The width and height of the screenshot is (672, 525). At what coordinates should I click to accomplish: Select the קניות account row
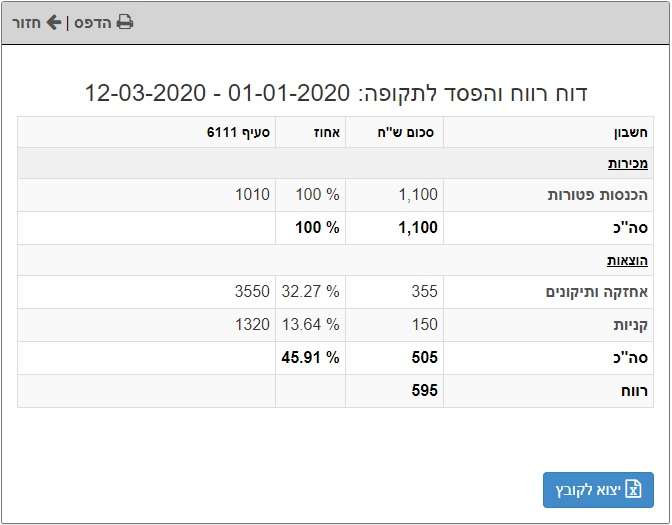pyautogui.click(x=336, y=325)
